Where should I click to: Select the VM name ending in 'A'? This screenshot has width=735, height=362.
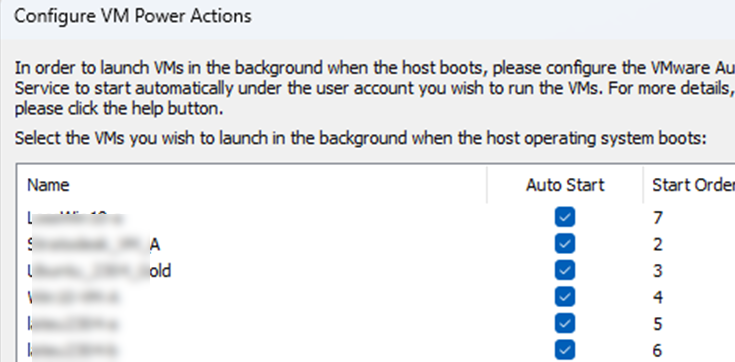[94, 244]
